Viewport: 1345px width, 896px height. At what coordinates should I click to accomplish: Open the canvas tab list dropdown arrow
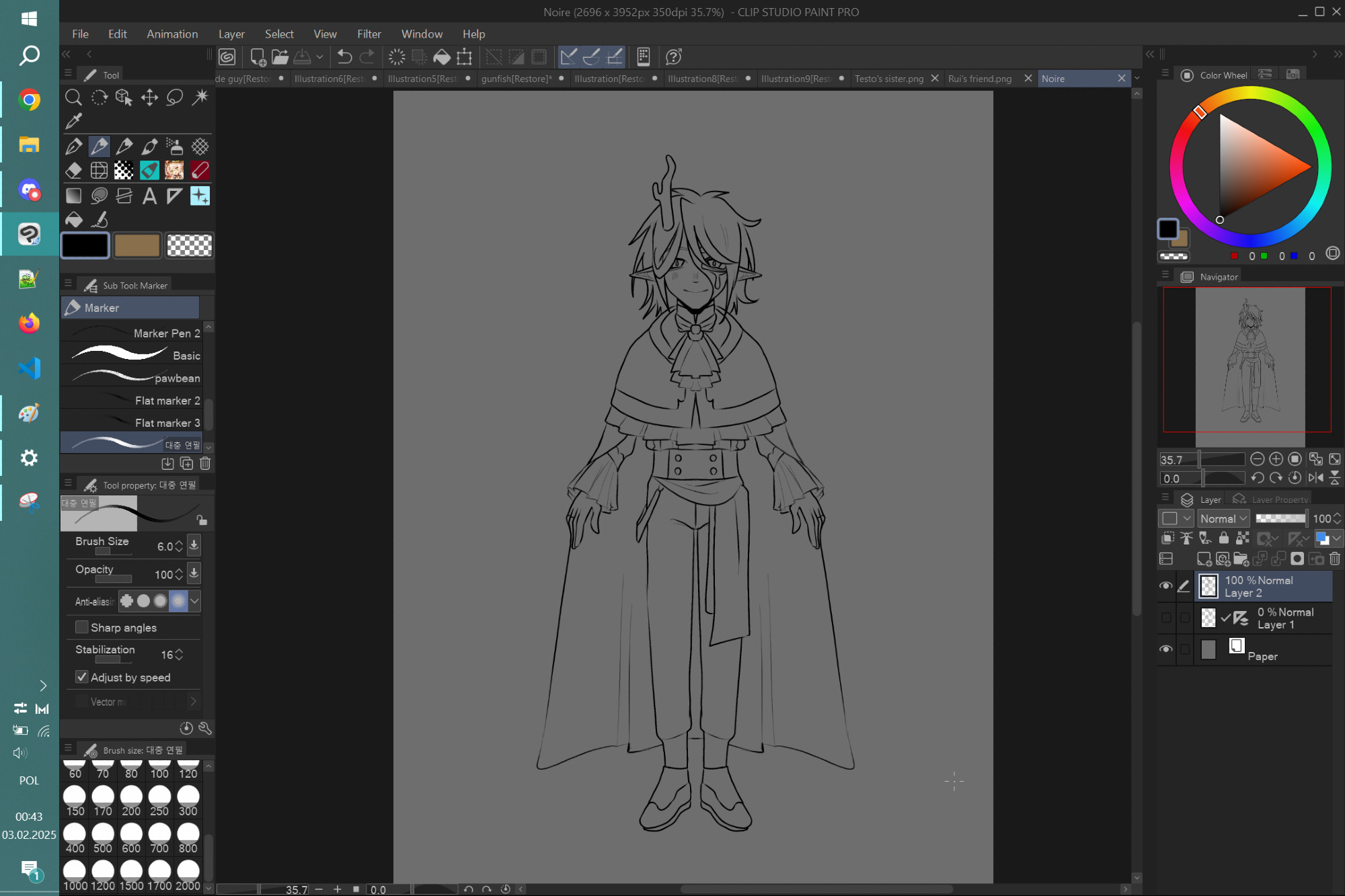[1137, 79]
